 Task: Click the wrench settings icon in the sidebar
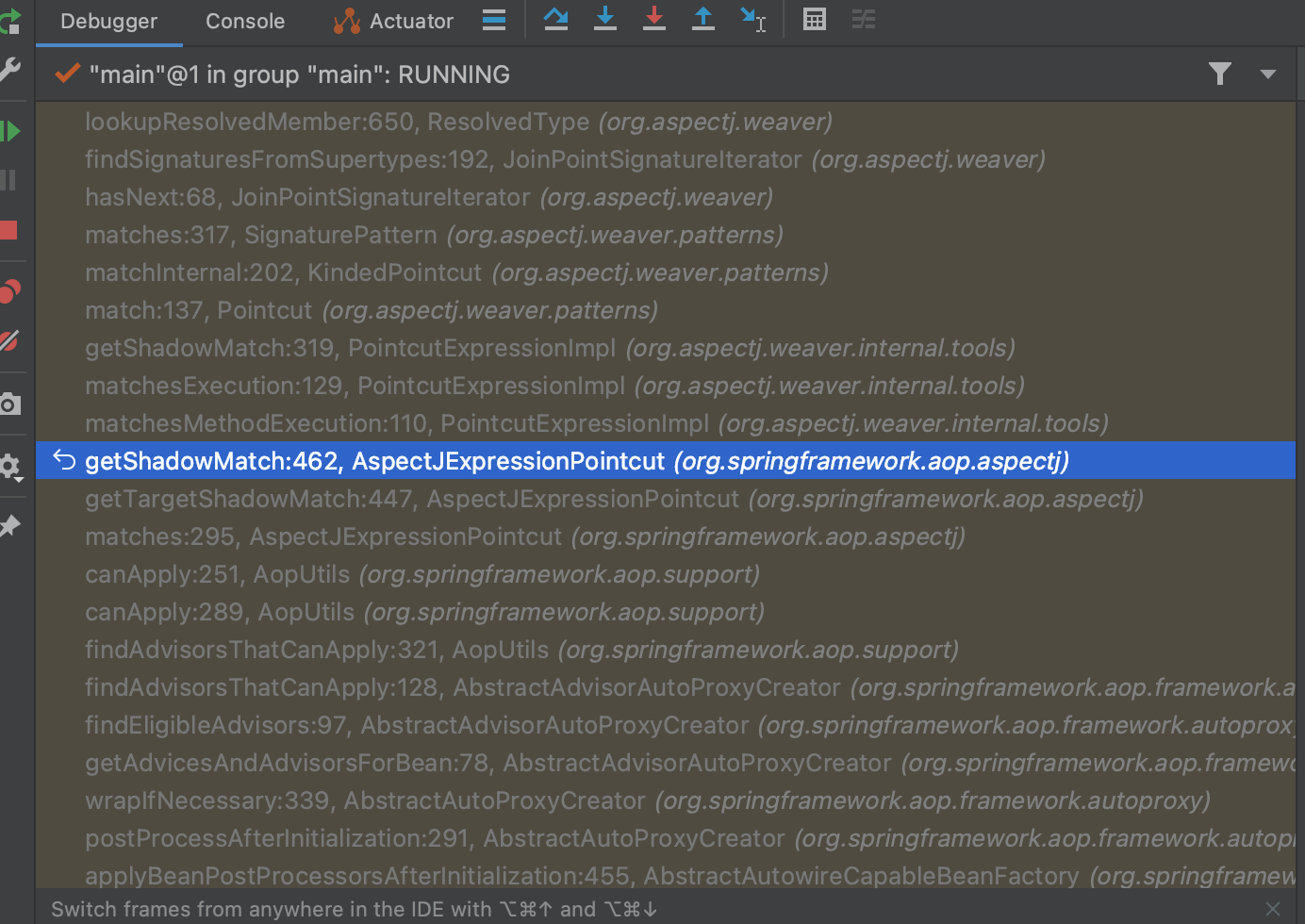[x=10, y=70]
